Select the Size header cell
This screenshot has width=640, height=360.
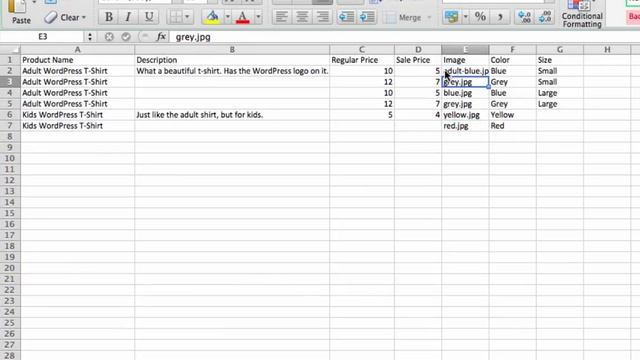click(x=560, y=60)
